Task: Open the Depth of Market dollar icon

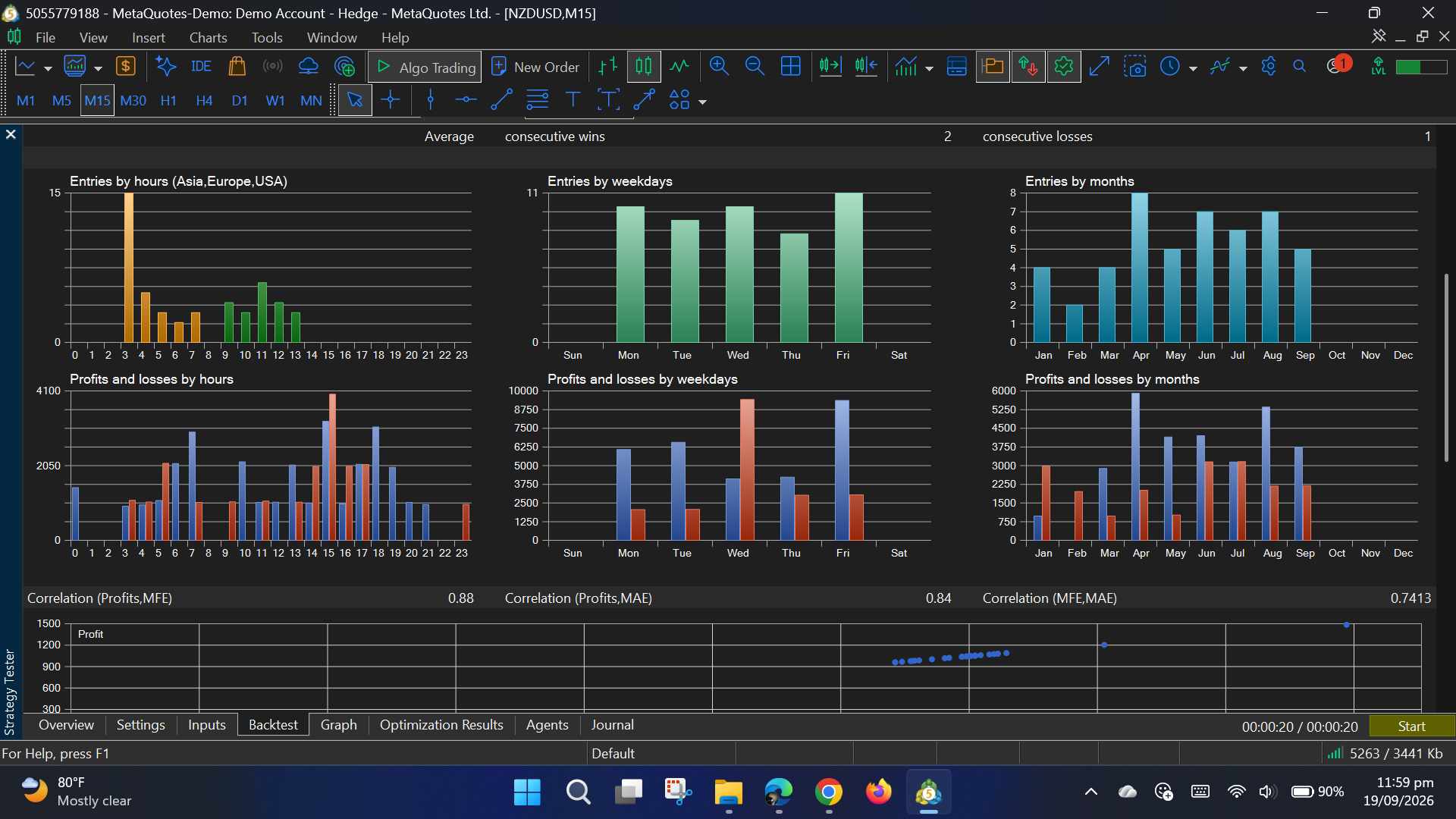Action: click(x=125, y=67)
